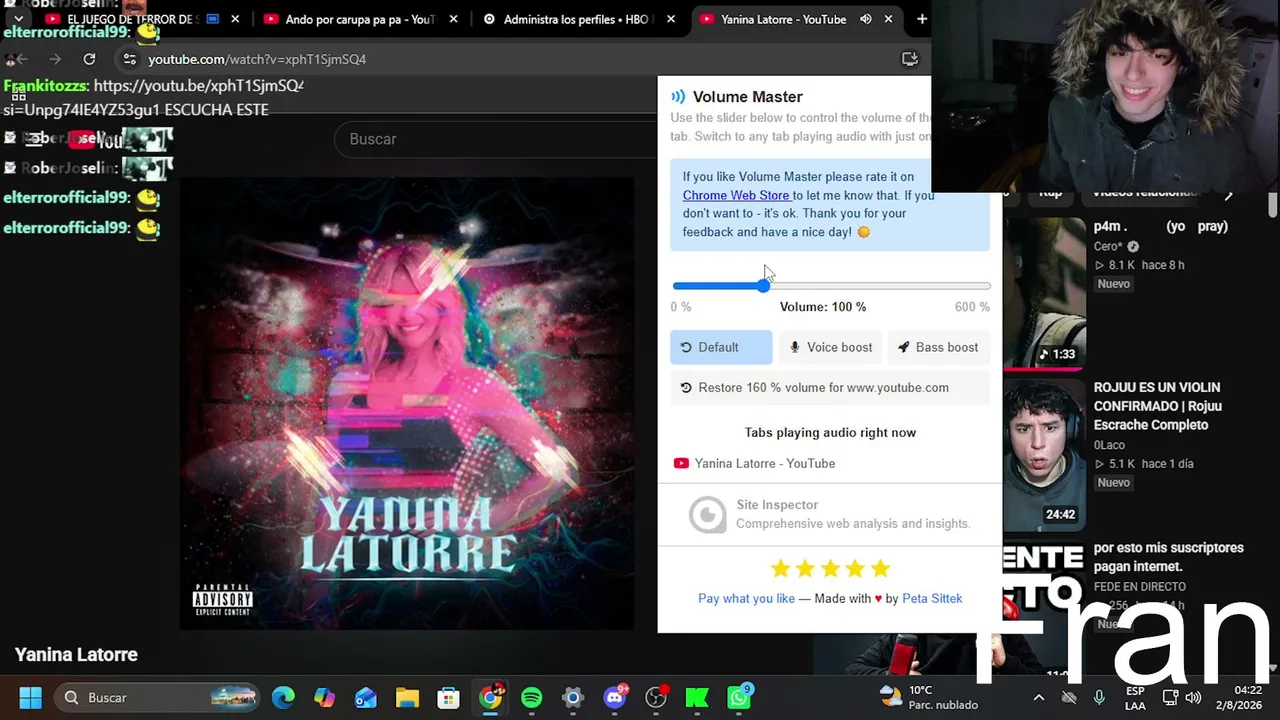Focus the YouTube Buscar search field
This screenshot has height=720, width=1280.
pos(495,139)
